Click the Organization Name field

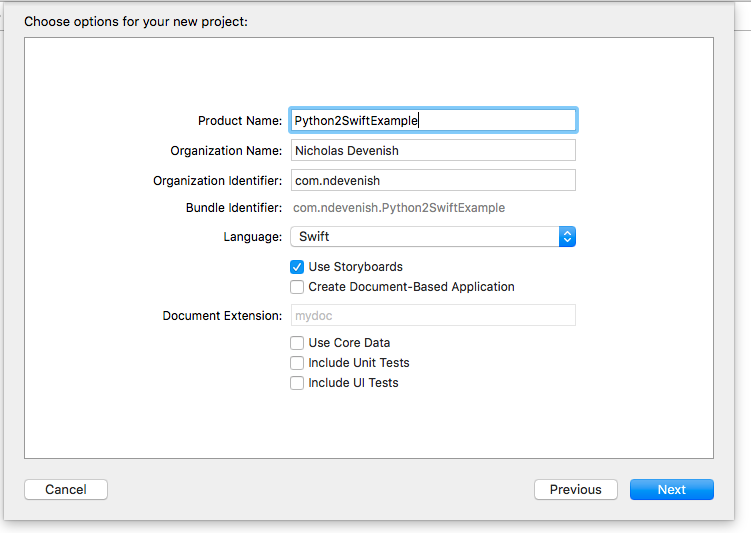[433, 150]
